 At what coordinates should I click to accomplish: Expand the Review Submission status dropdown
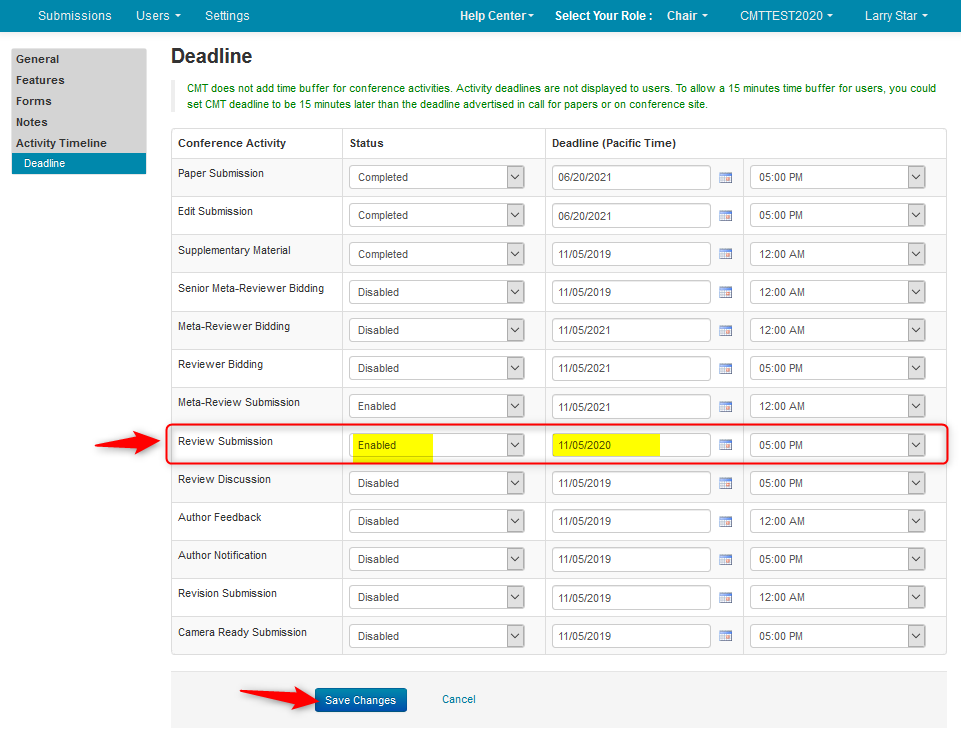[x=436, y=445]
